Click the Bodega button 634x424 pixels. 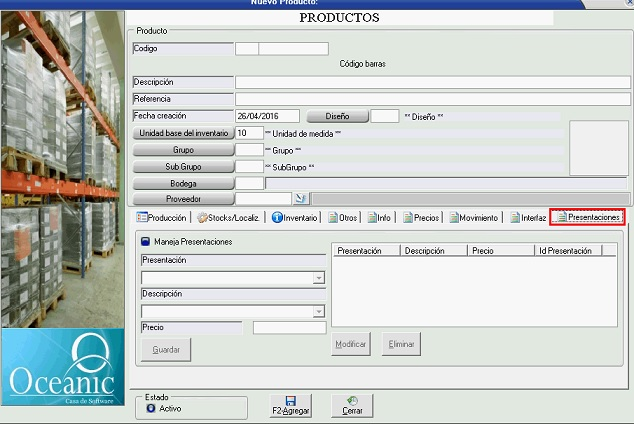tap(183, 184)
